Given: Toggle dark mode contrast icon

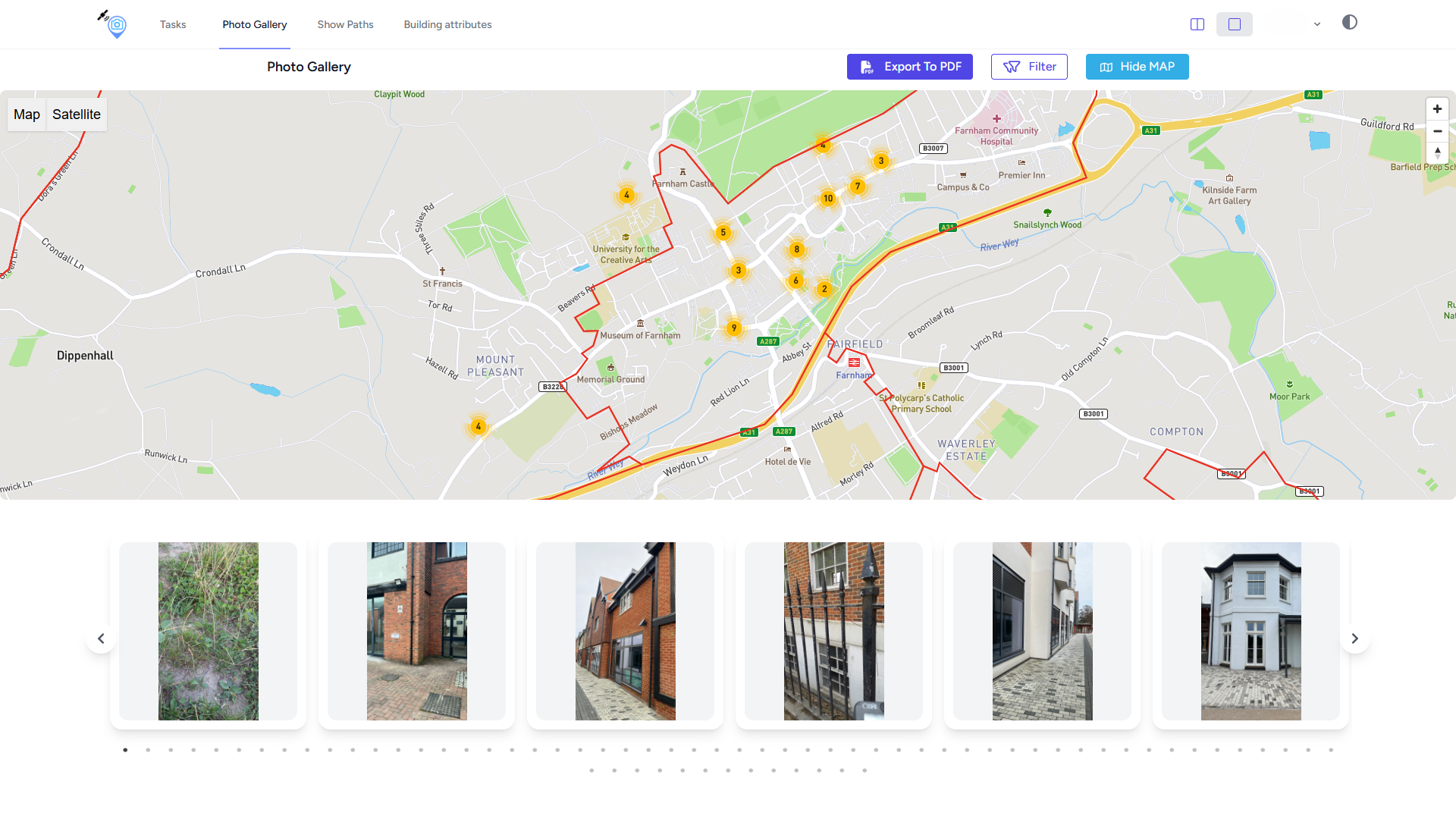Looking at the screenshot, I should pos(1350,23).
